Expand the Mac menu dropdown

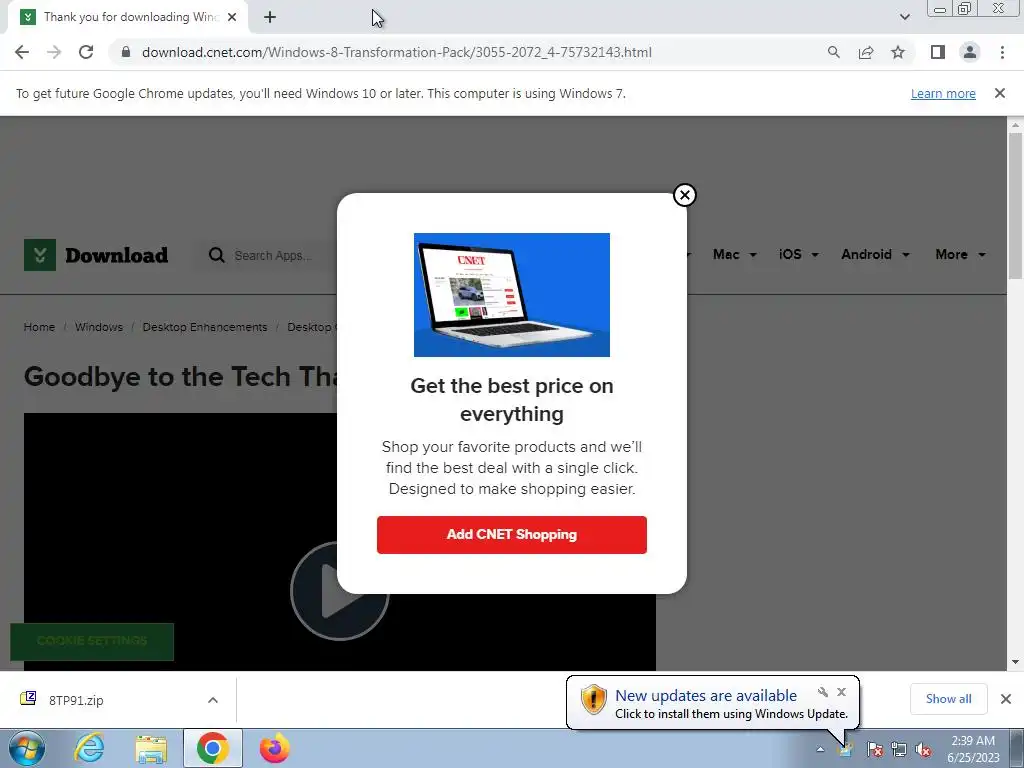(x=735, y=255)
